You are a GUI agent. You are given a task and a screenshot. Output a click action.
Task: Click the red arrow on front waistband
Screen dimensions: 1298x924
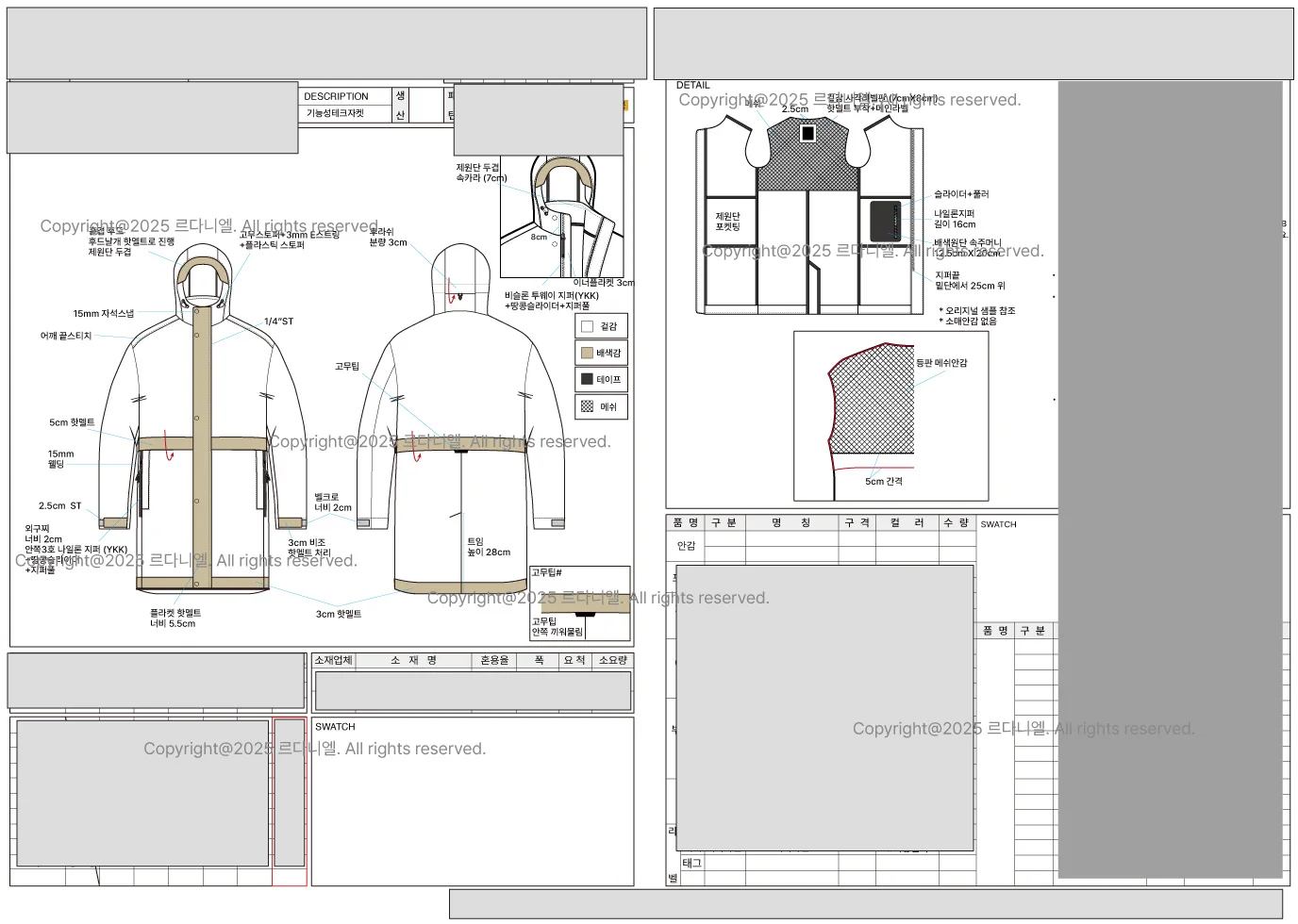tap(169, 447)
